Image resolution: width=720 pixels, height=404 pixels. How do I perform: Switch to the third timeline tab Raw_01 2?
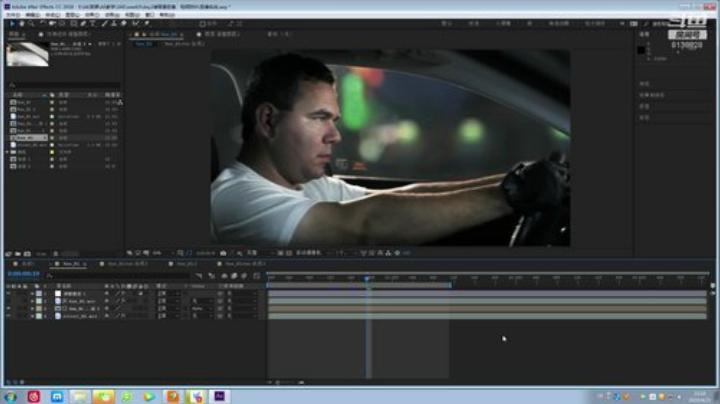pos(186,264)
